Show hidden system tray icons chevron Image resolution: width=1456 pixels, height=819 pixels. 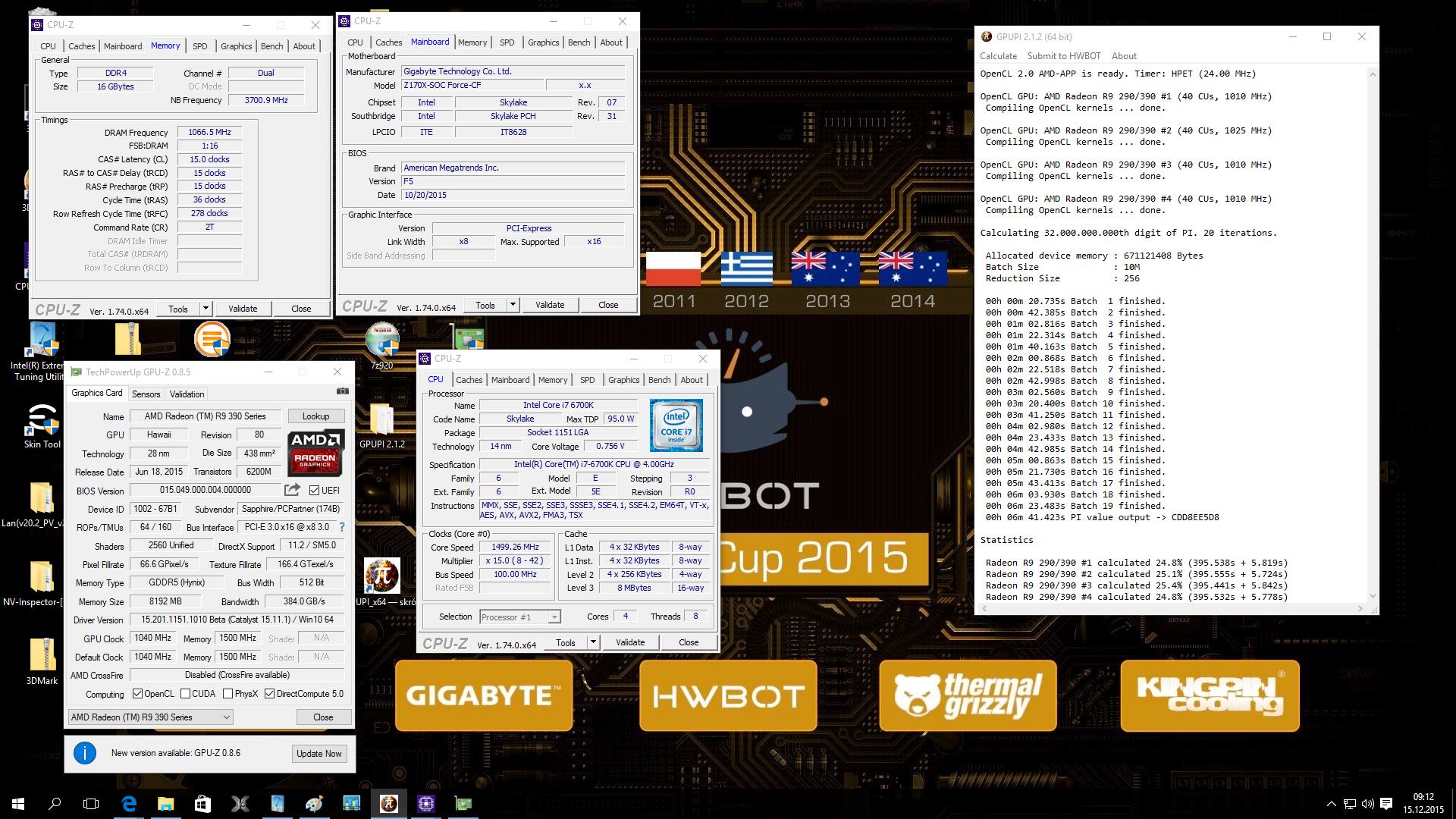1331,804
